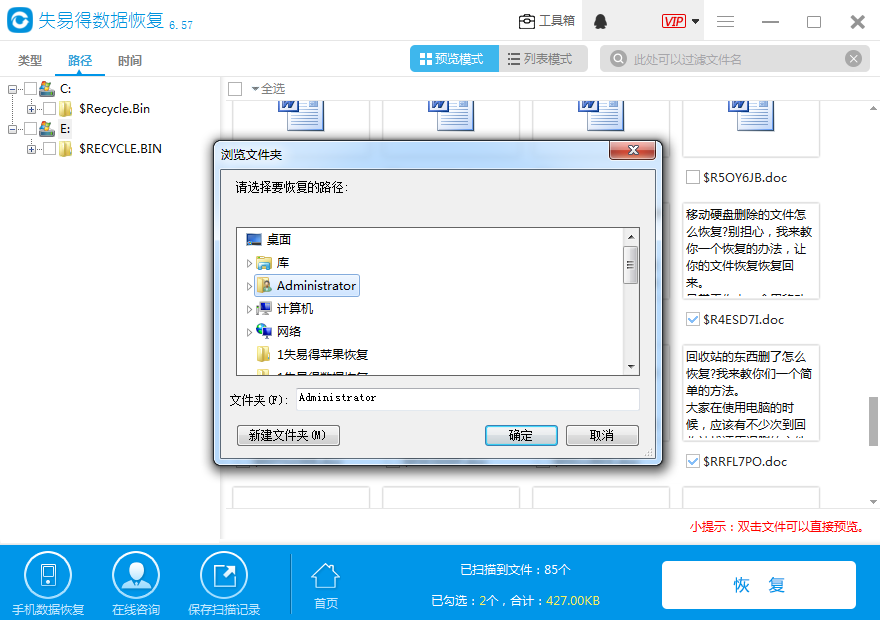Check the $R5OY6JB.doc checkbox

click(693, 177)
